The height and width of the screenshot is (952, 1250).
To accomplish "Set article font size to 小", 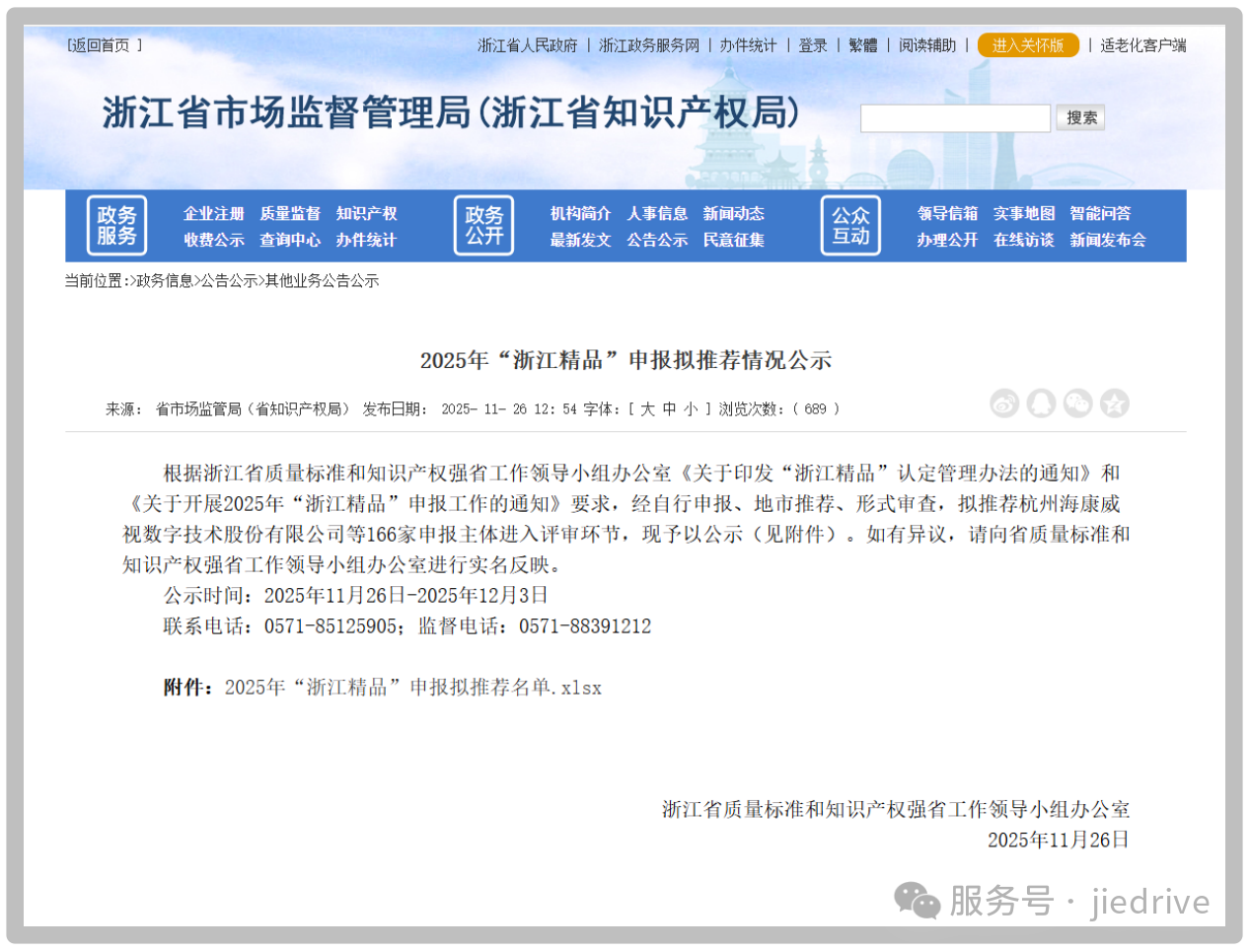I will (692, 408).
